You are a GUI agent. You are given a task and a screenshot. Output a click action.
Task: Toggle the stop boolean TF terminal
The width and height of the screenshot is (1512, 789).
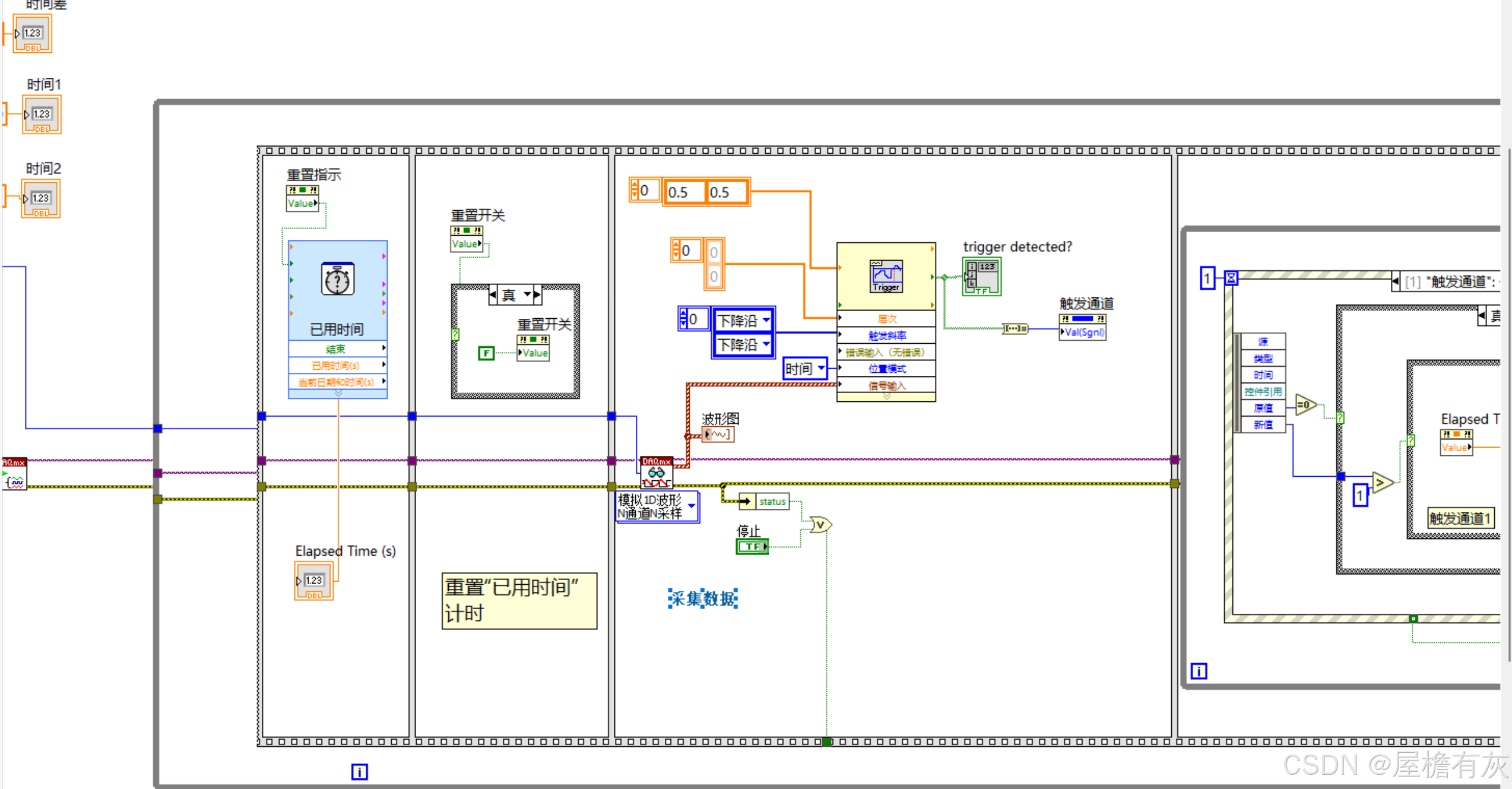[x=752, y=546]
